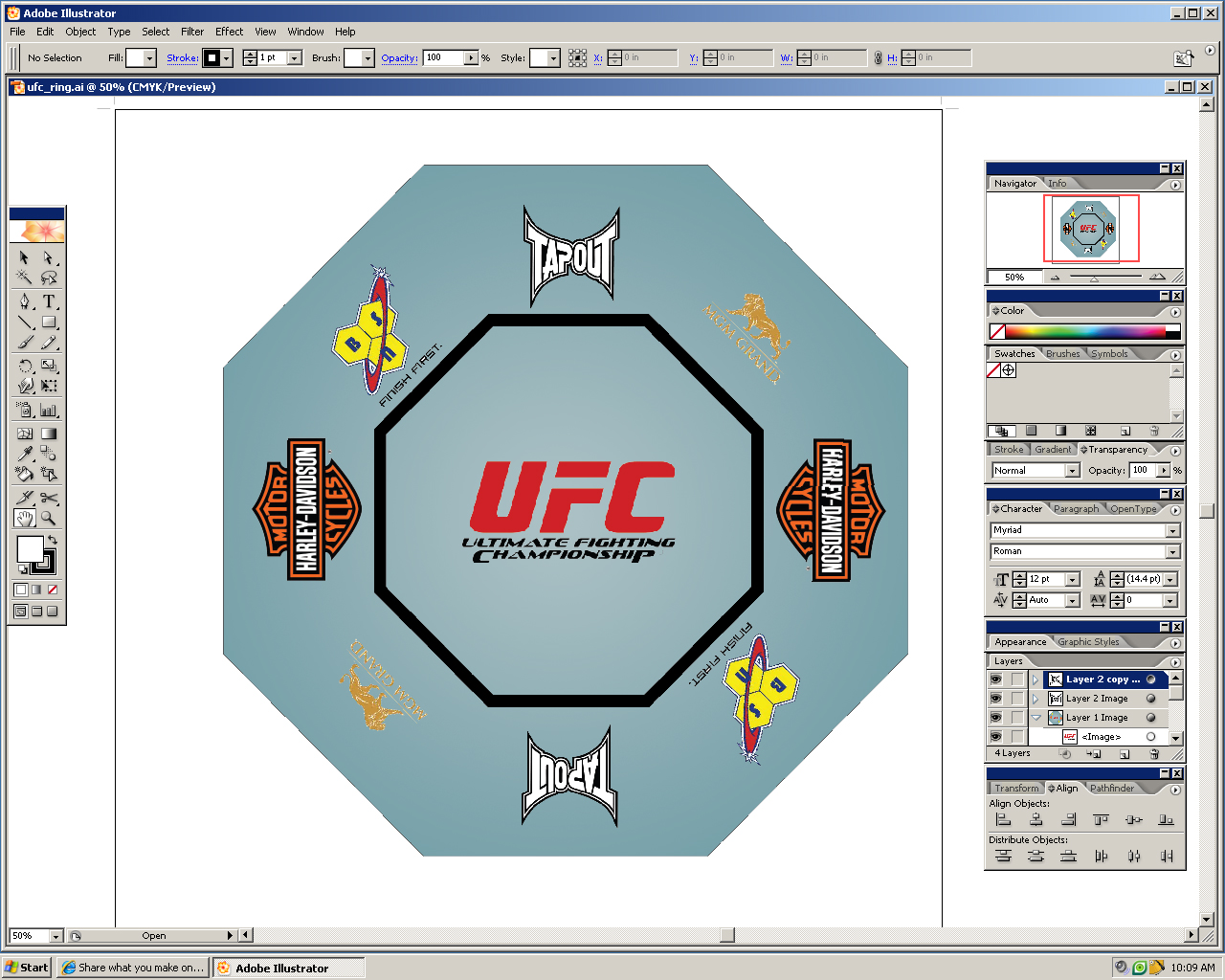The height and width of the screenshot is (980, 1225).
Task: Click the Opacity link in control bar
Action: (x=399, y=58)
